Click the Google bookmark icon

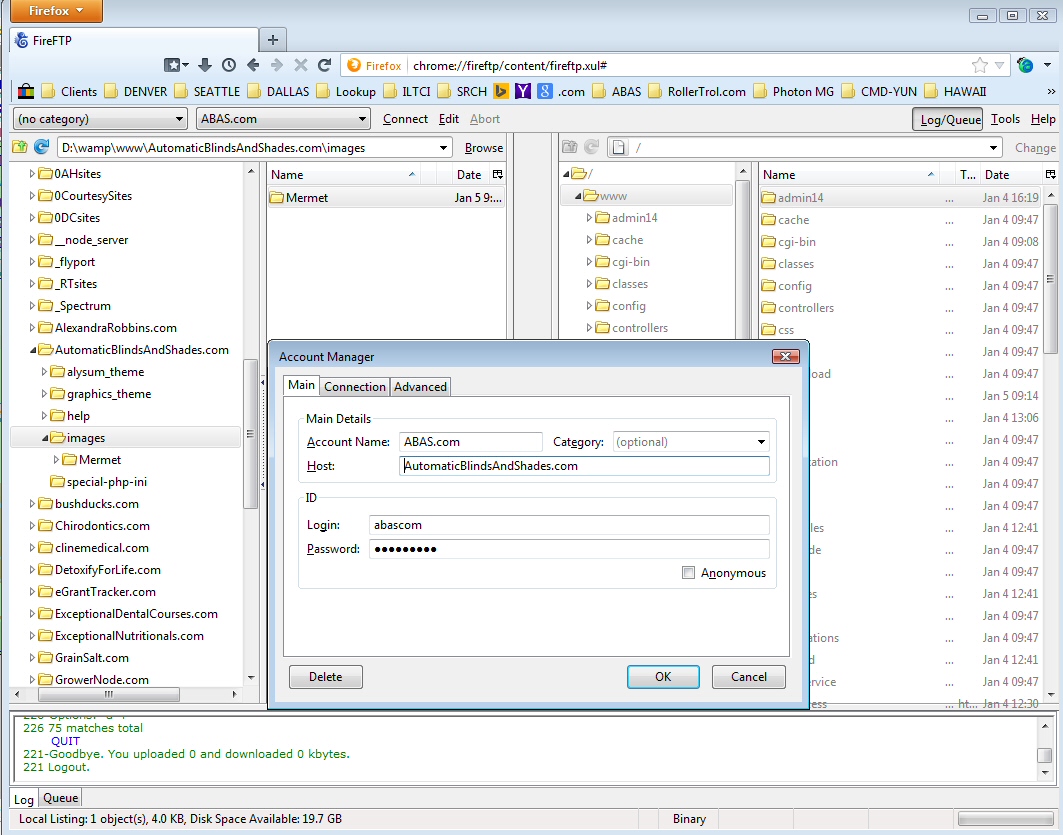coord(545,91)
